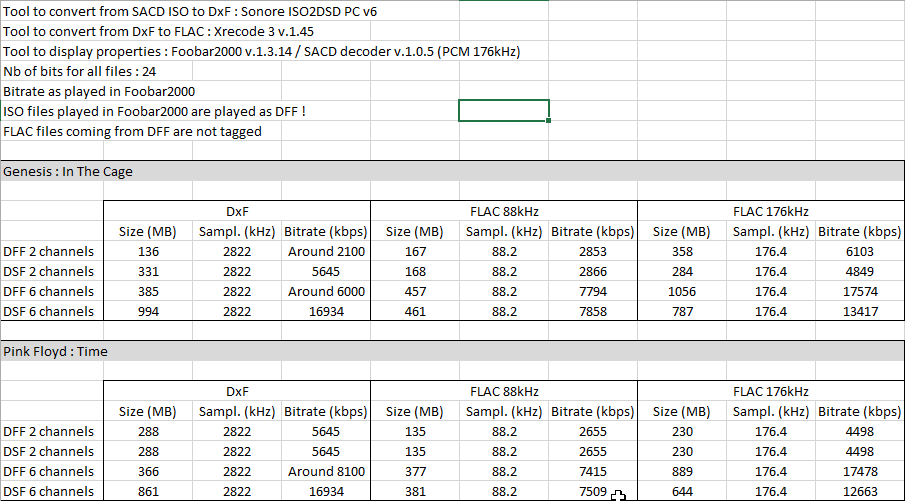Select the 16934 bitrate in the Pink Floyd table
The image size is (905, 501).
[x=326, y=492]
